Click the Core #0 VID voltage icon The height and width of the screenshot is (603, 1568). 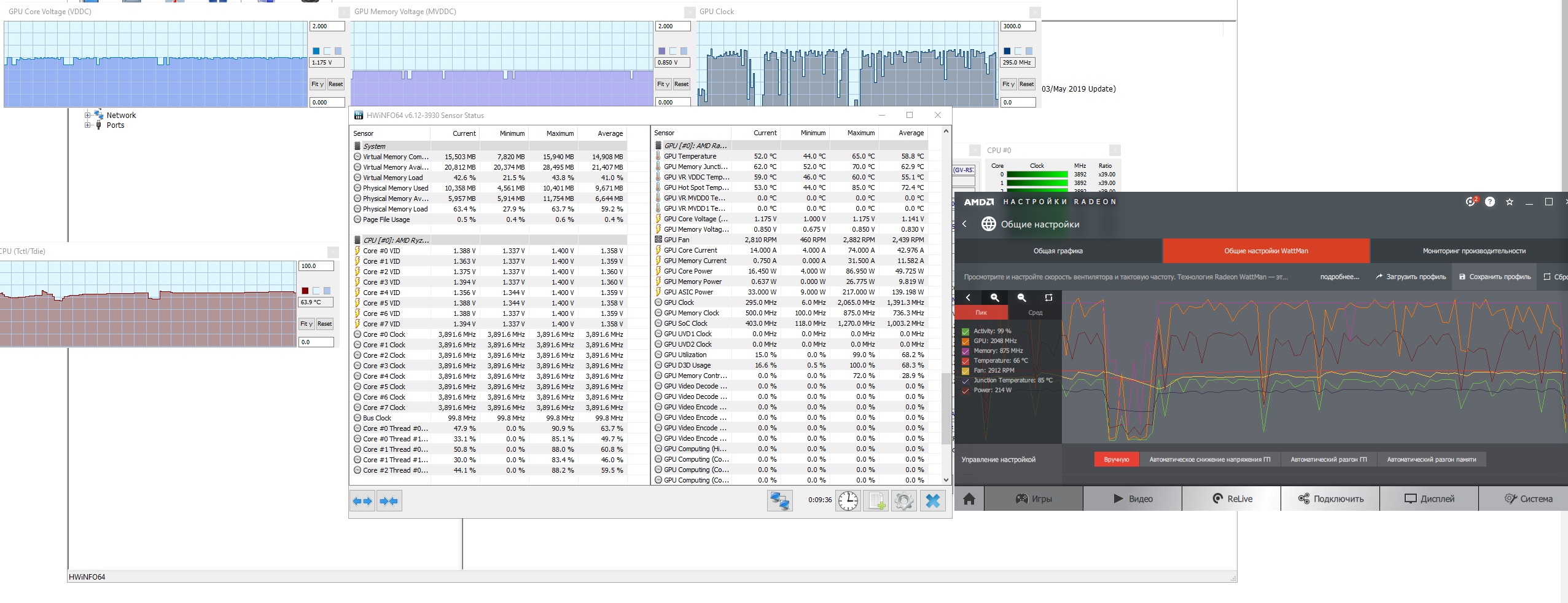tap(357, 251)
